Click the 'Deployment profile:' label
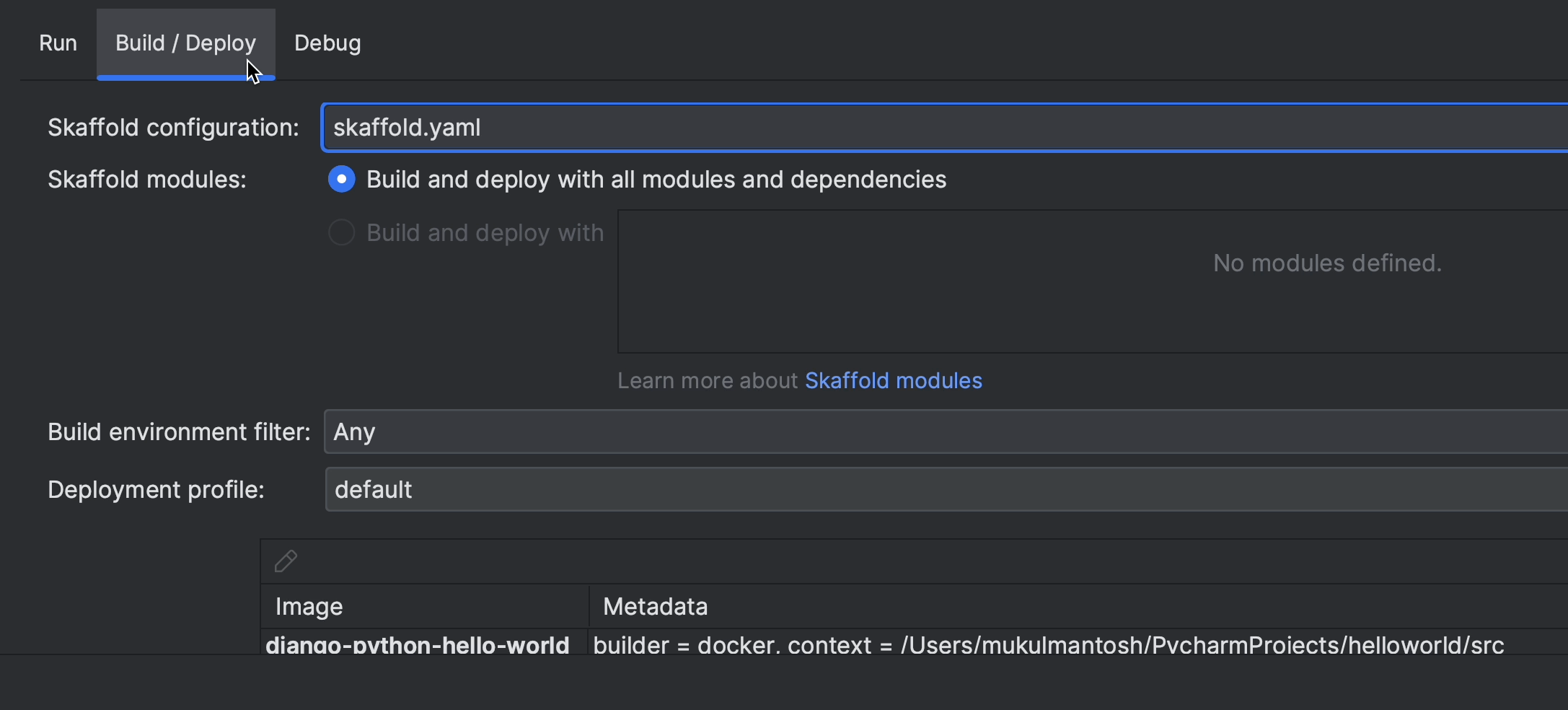Image resolution: width=1568 pixels, height=710 pixels. pos(156,490)
